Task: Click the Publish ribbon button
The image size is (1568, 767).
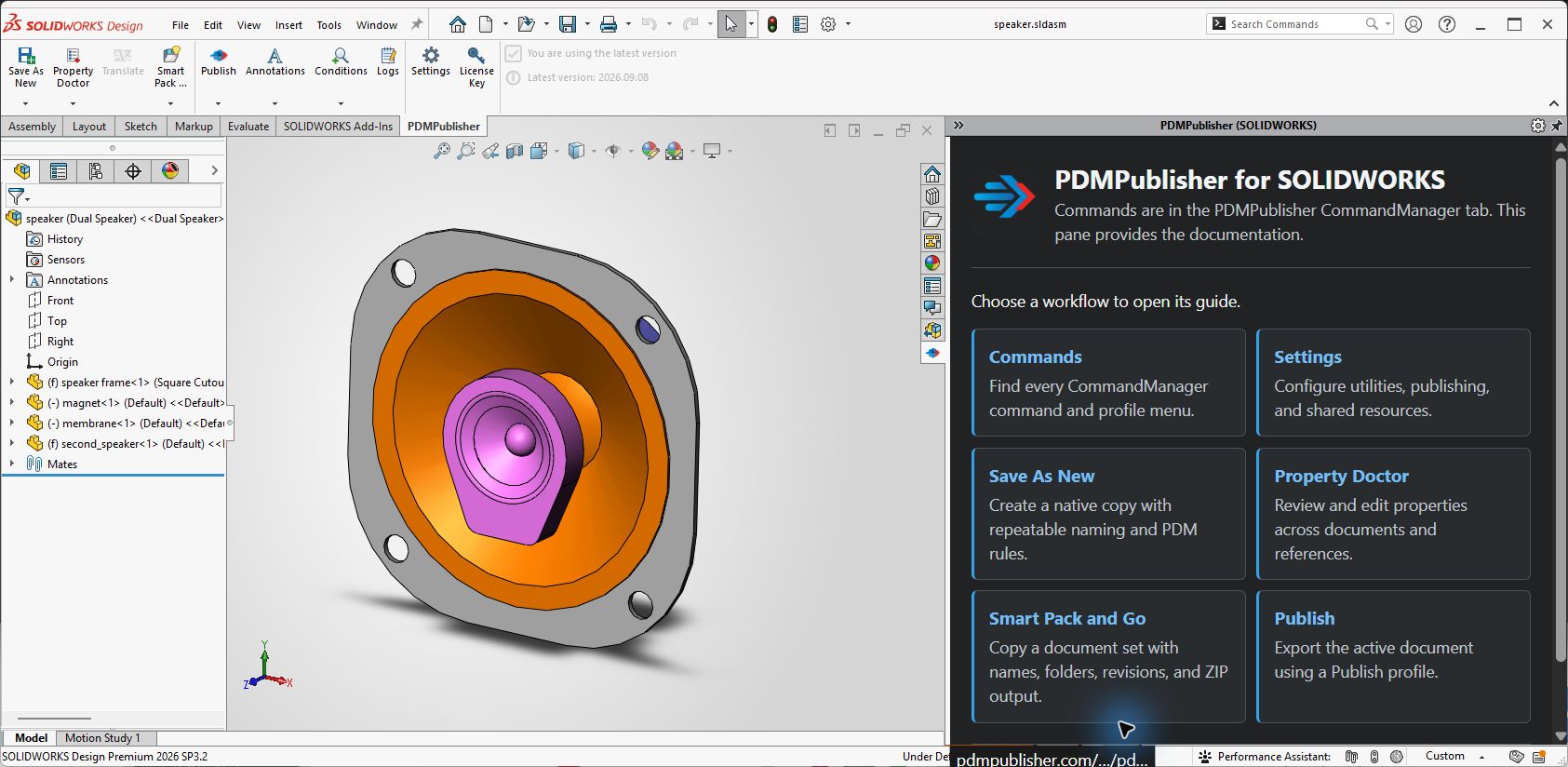Action: tap(219, 62)
